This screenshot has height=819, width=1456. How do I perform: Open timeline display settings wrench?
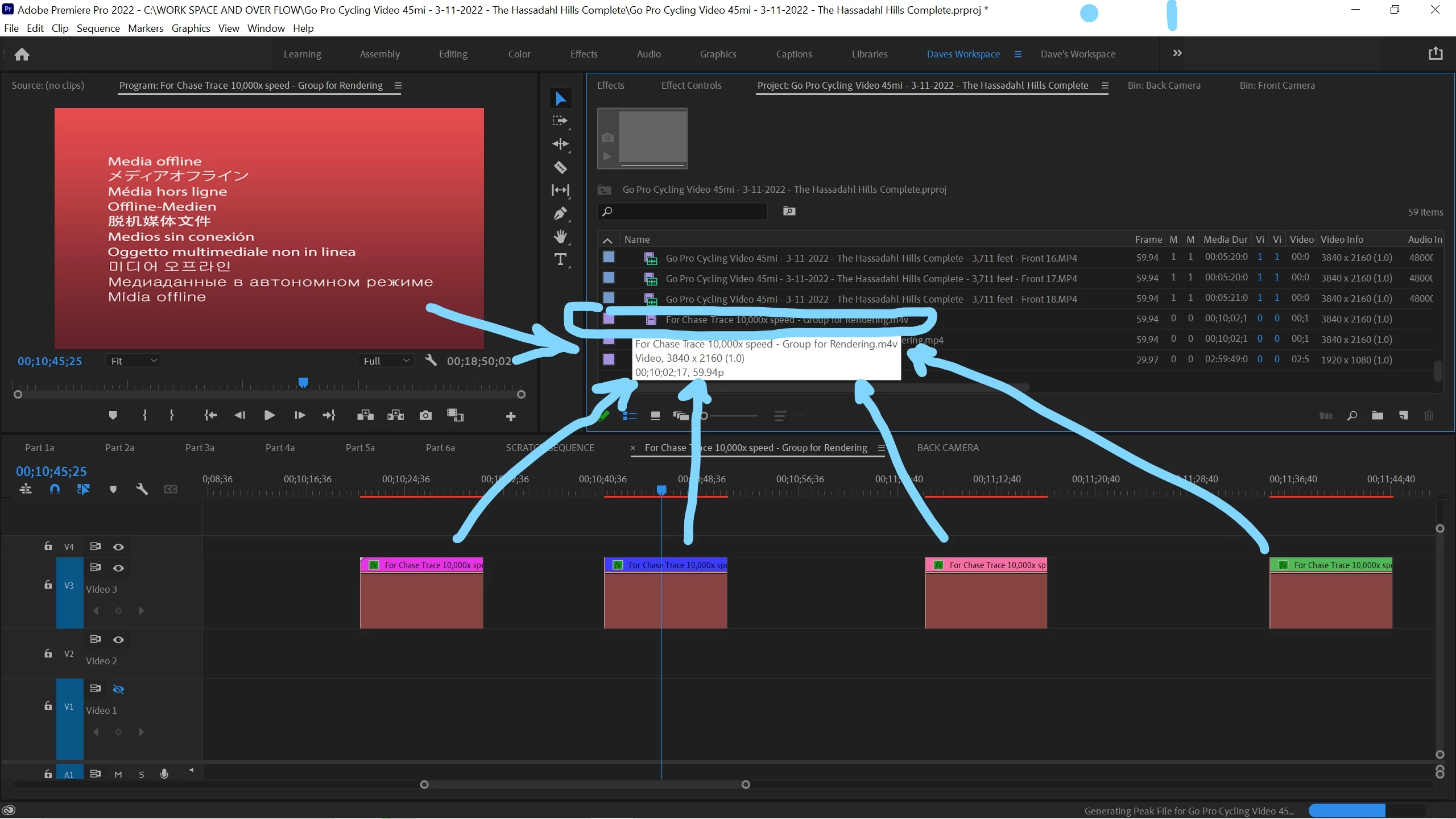tap(142, 489)
